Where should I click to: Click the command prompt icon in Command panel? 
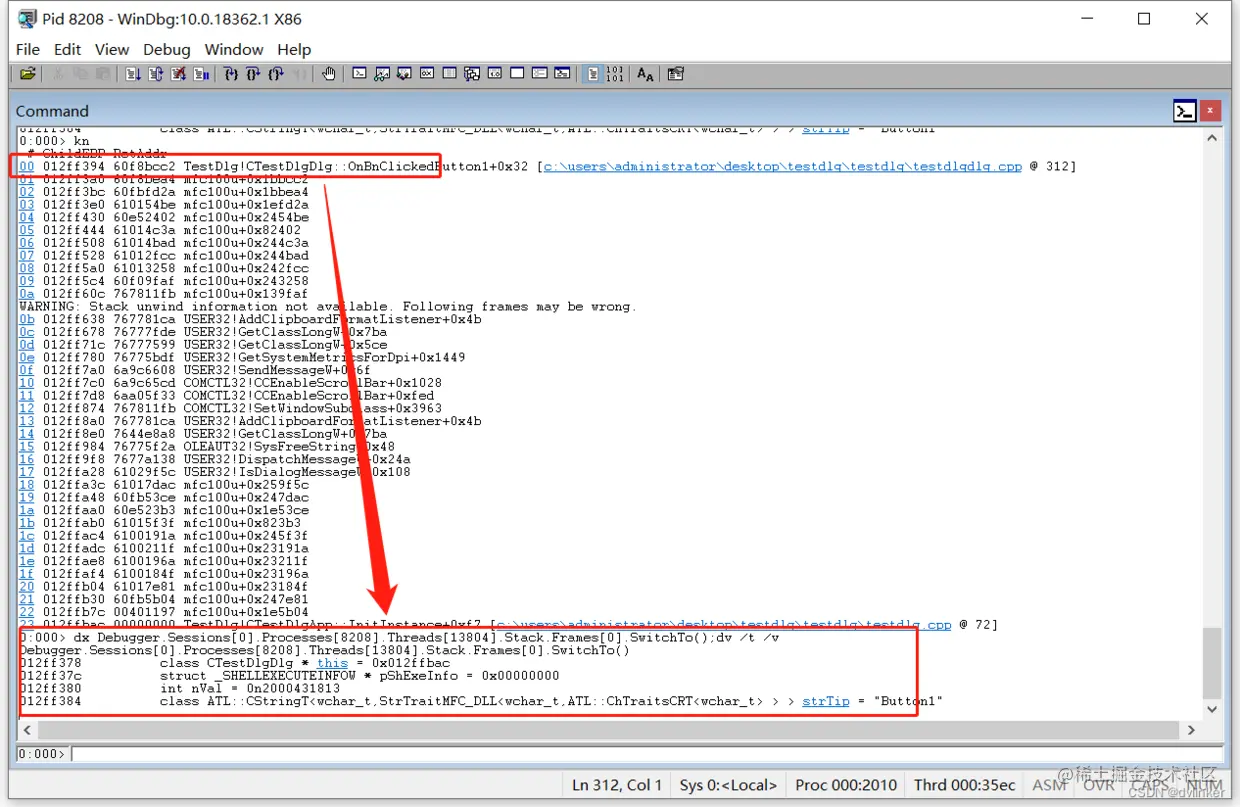(1185, 111)
